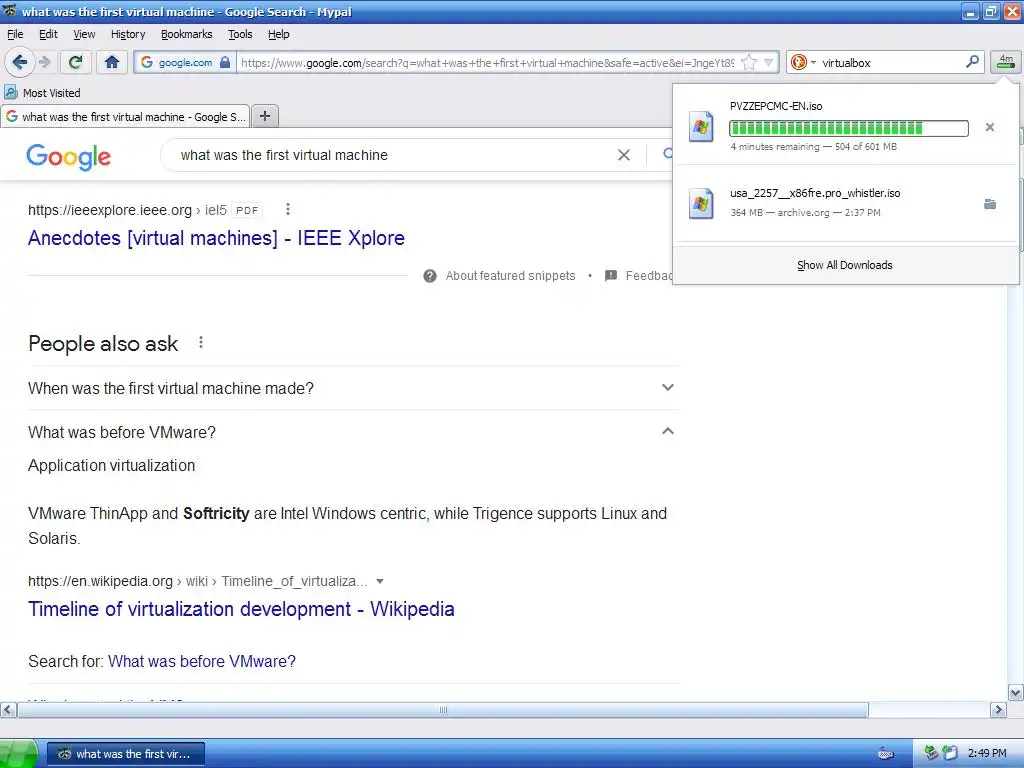This screenshot has width=1024, height=768.
Task: Bookmark this page with the star icon
Action: (749, 63)
